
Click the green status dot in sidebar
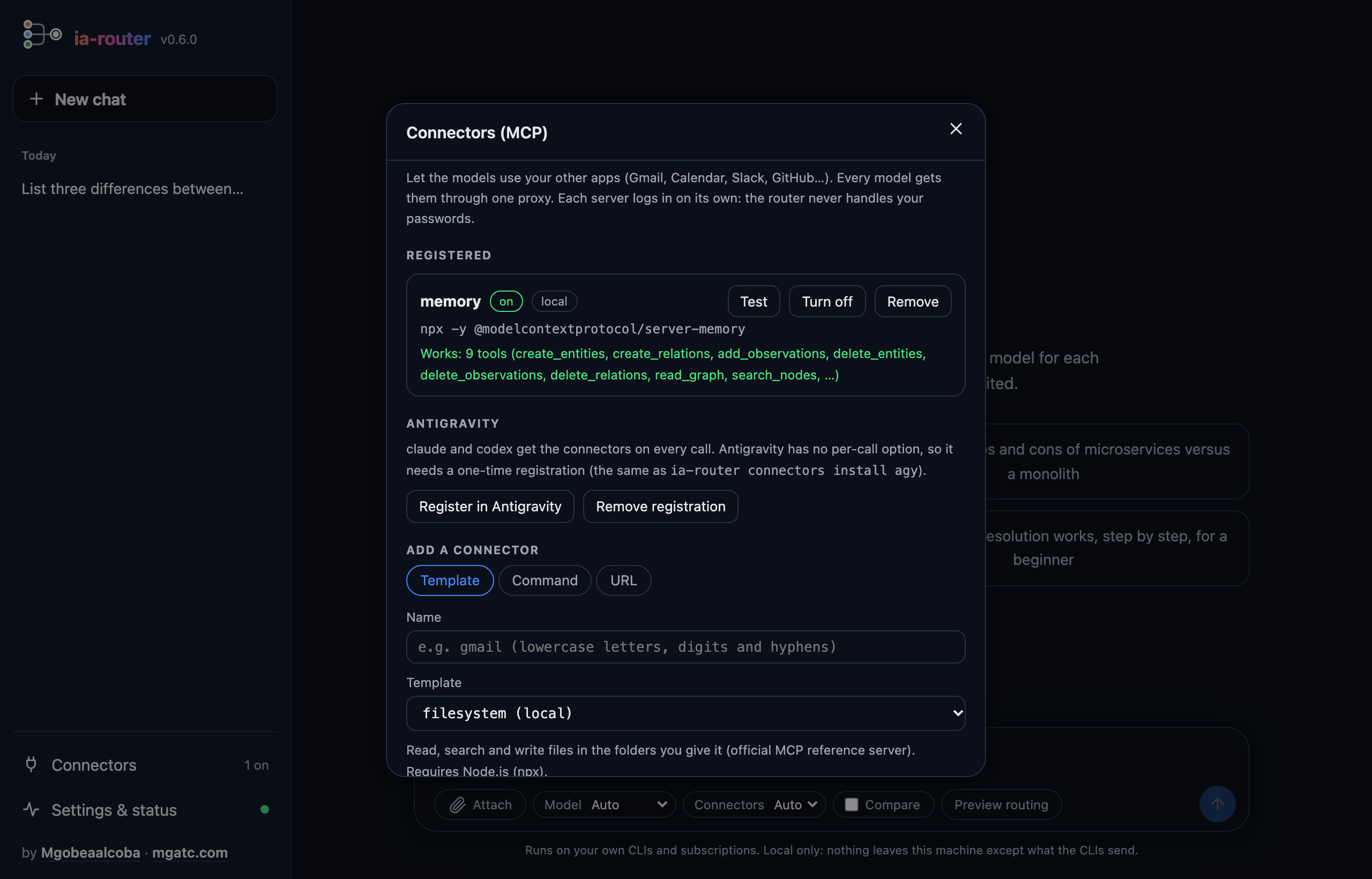264,809
